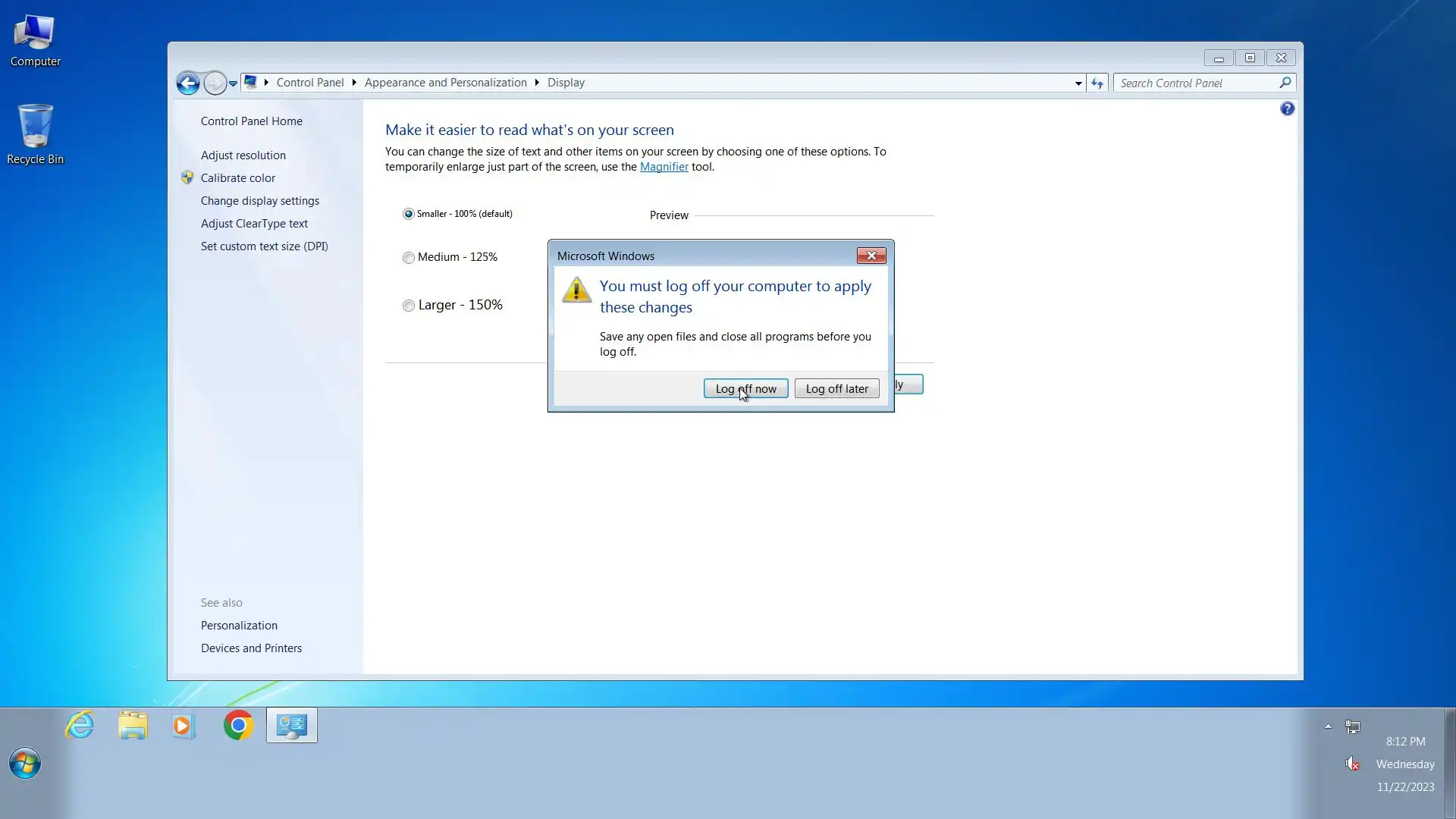This screenshot has height=819, width=1456.
Task: Click Appearance and Personalization breadcrumb
Action: (445, 83)
